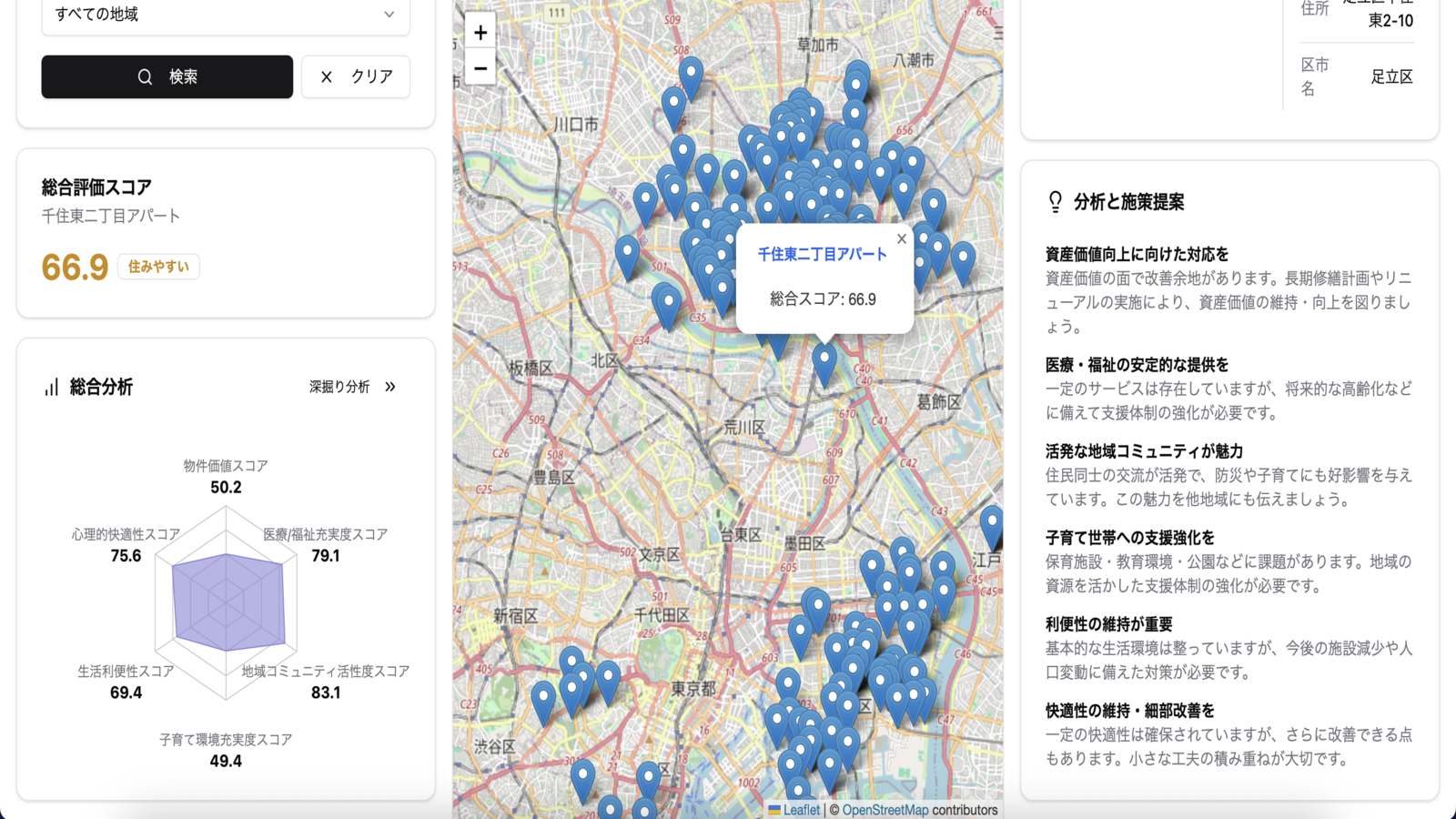Screen dimensions: 1456x819
Task: Close the 千住東二丁目アパート popup
Action: click(901, 238)
